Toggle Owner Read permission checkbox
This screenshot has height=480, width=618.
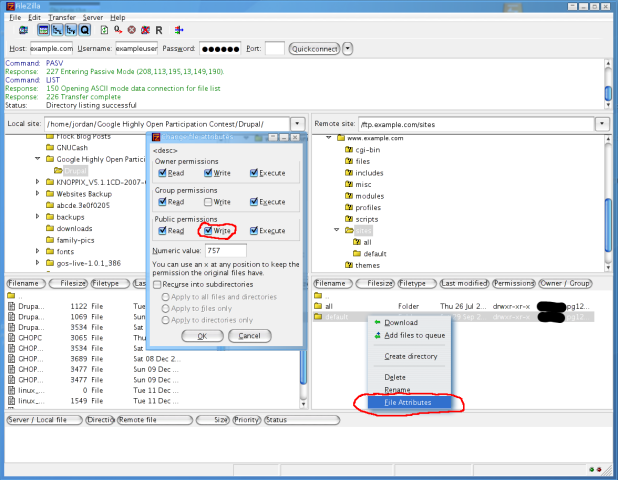(162, 173)
